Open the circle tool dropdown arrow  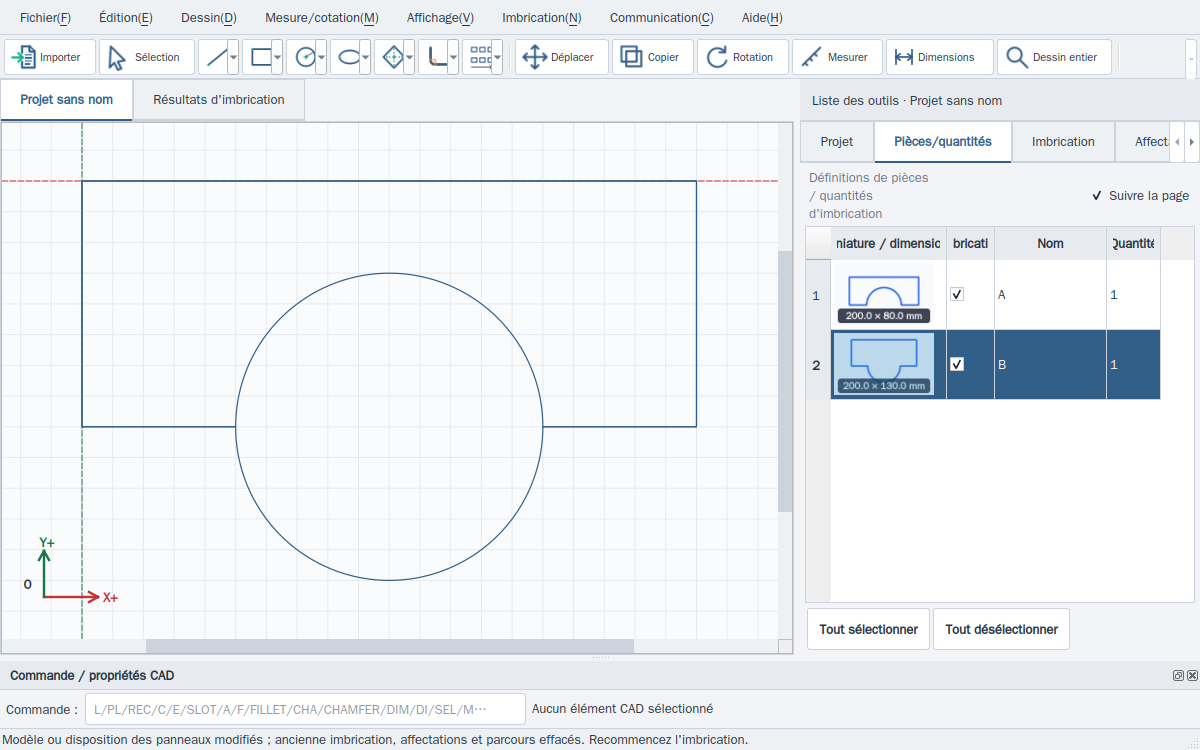pos(321,57)
